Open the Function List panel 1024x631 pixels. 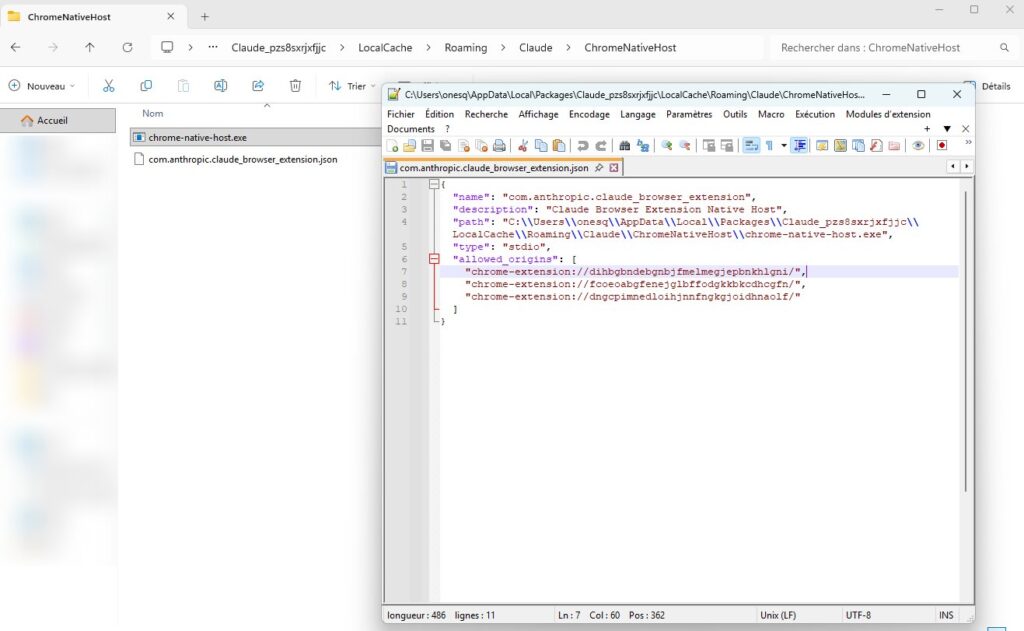coord(876,146)
